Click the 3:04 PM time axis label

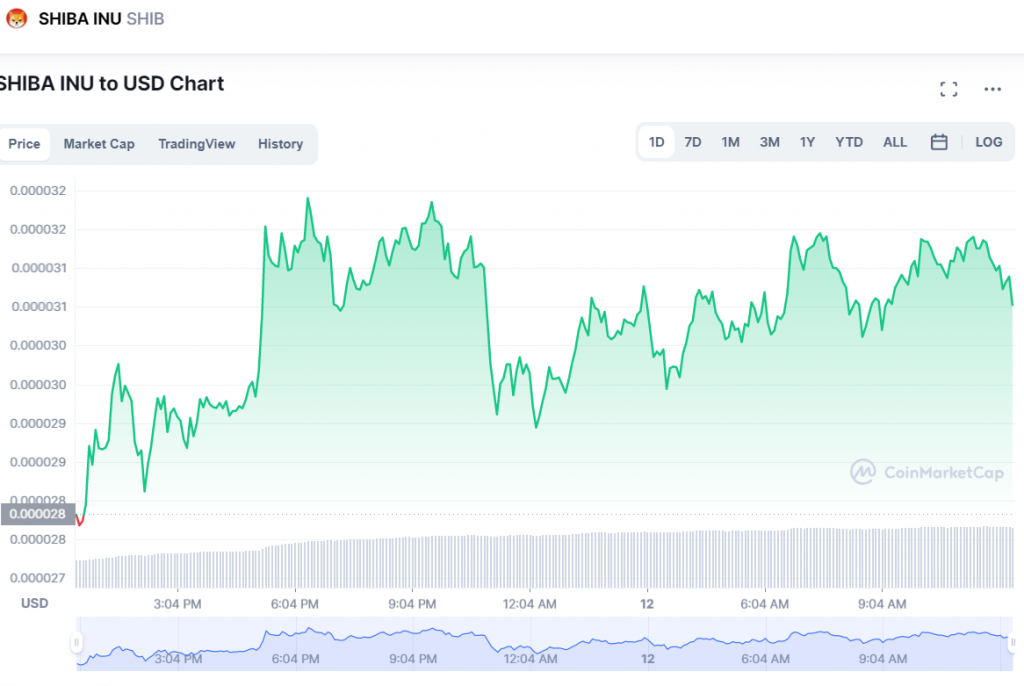pyautogui.click(x=177, y=604)
